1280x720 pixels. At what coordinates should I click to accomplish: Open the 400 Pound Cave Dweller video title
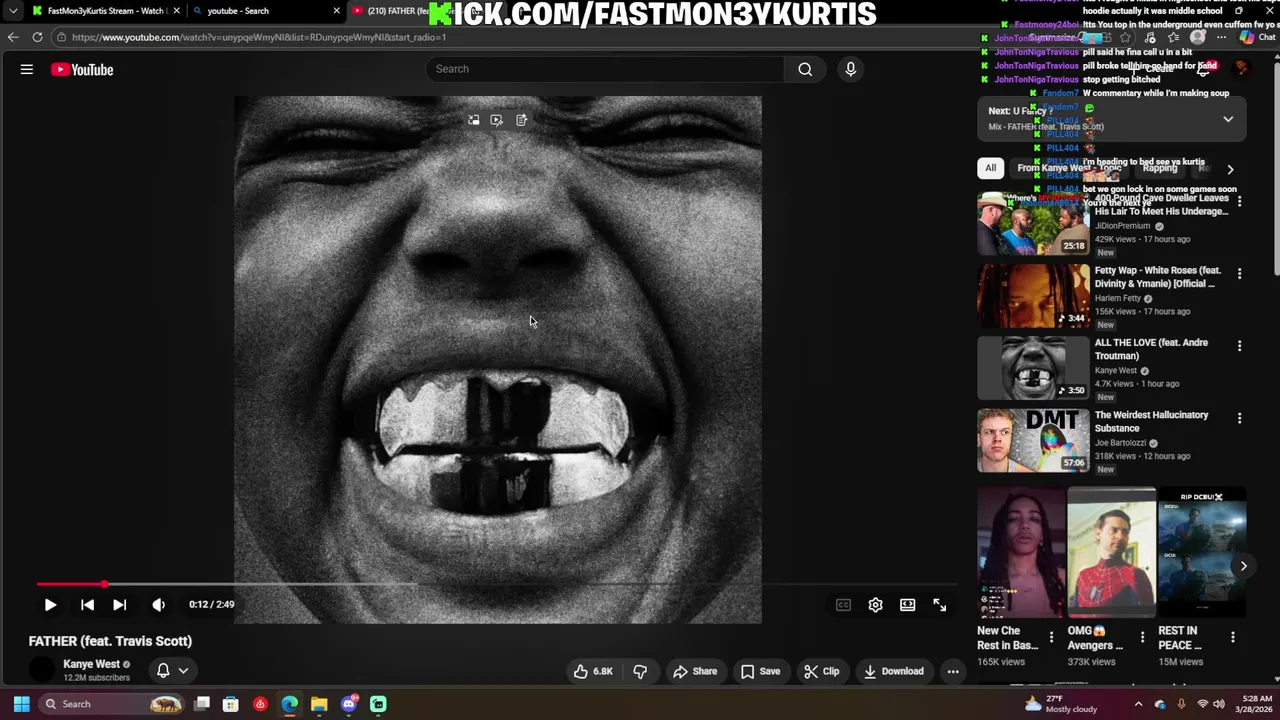click(x=1161, y=205)
